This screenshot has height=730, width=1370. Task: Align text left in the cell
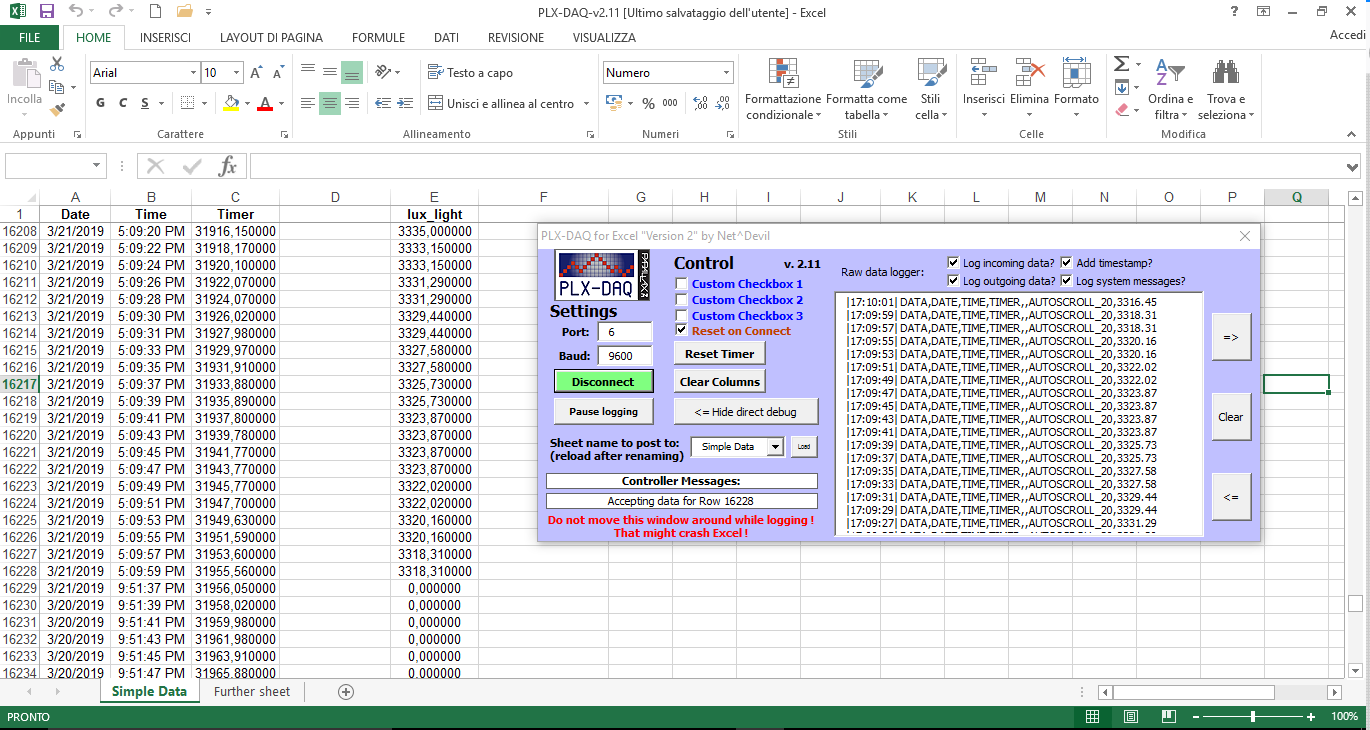308,103
